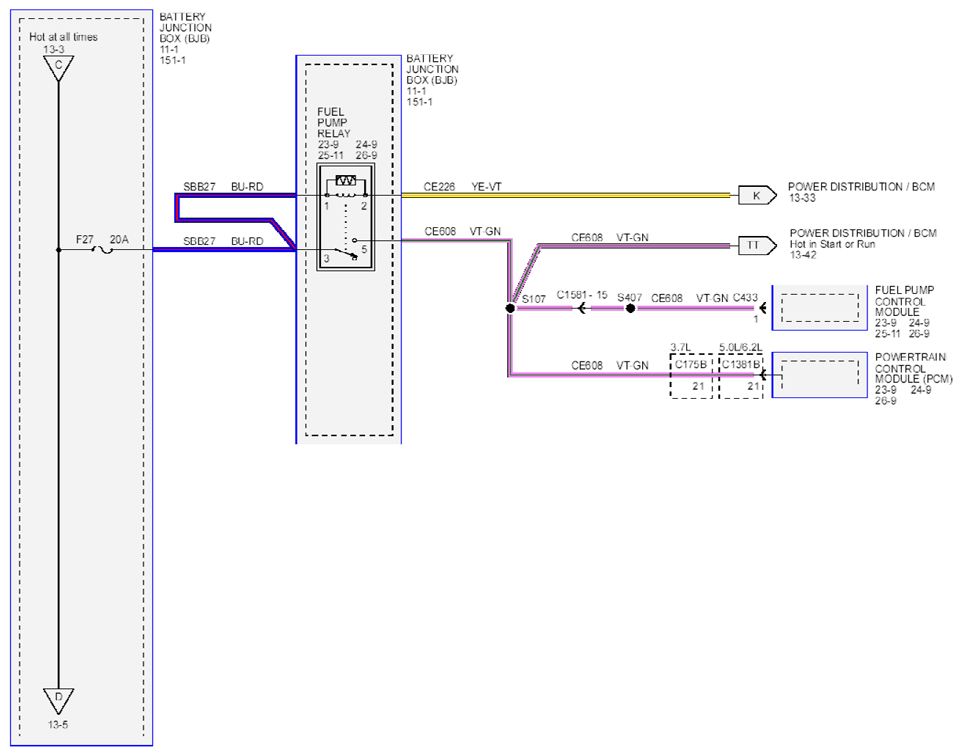Screen dimensions: 962x756
Task: Select the C1381B 5.0L/6.2L connector box
Action: (x=741, y=376)
